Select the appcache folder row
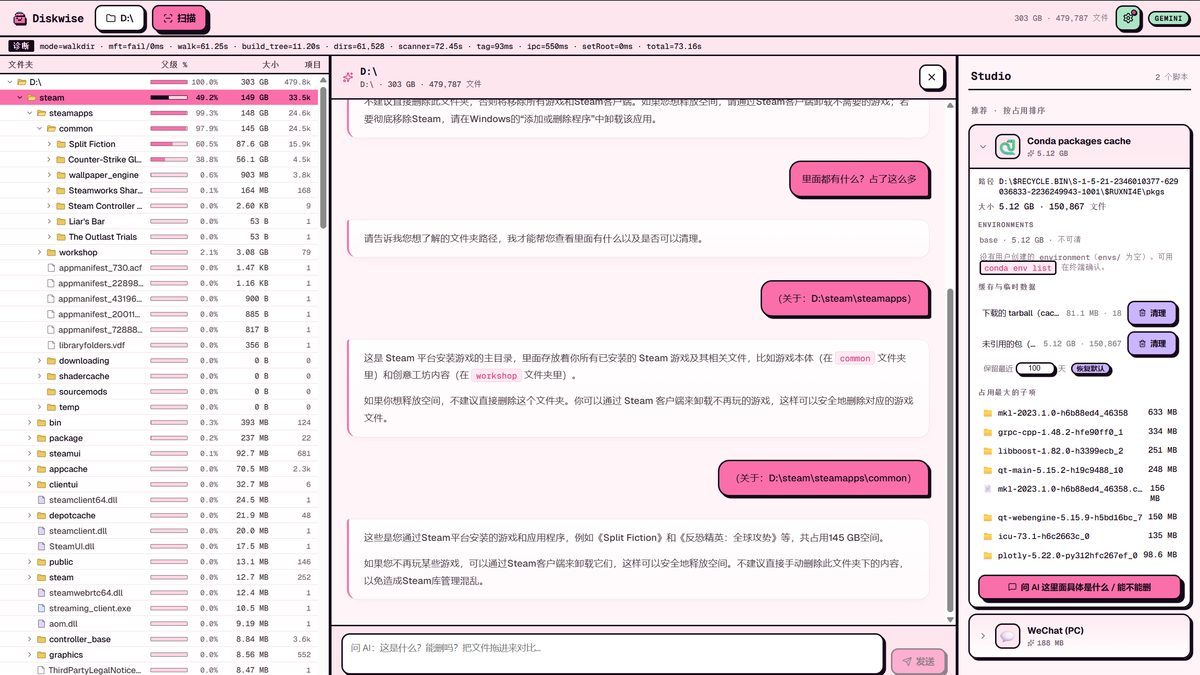 pos(161,469)
